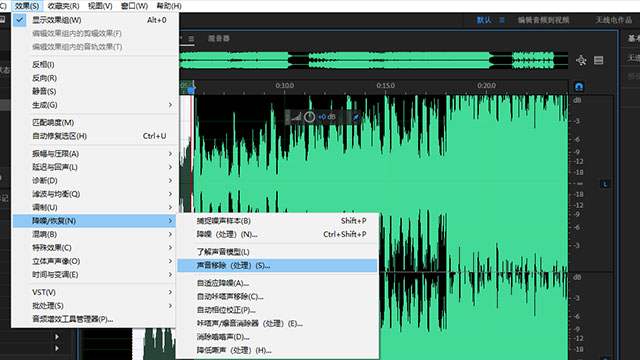Expand the 立体声声像(O) submenu

point(95,261)
